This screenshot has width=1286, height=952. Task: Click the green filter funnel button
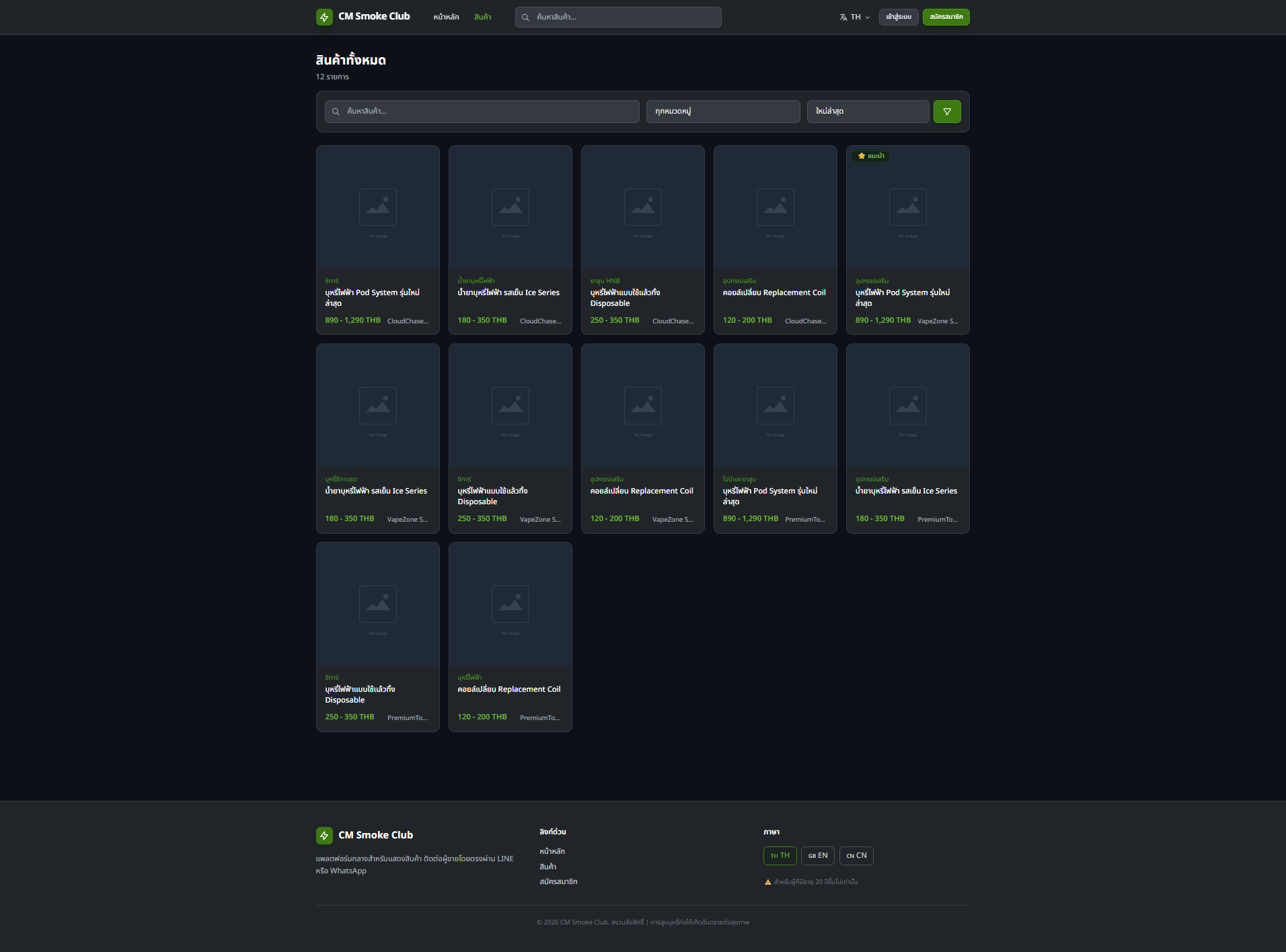(947, 112)
